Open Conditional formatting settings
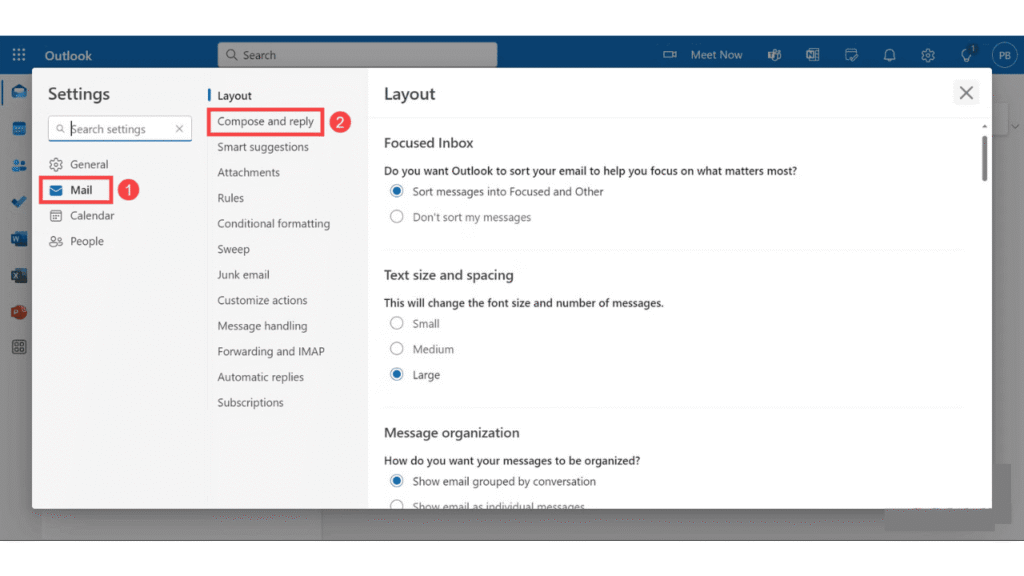 point(274,223)
